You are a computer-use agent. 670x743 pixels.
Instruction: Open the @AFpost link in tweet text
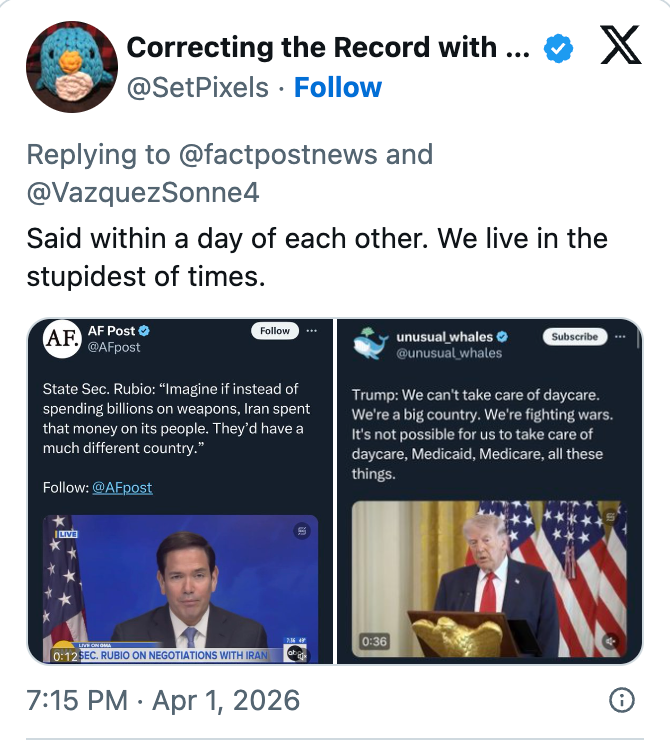tap(122, 487)
